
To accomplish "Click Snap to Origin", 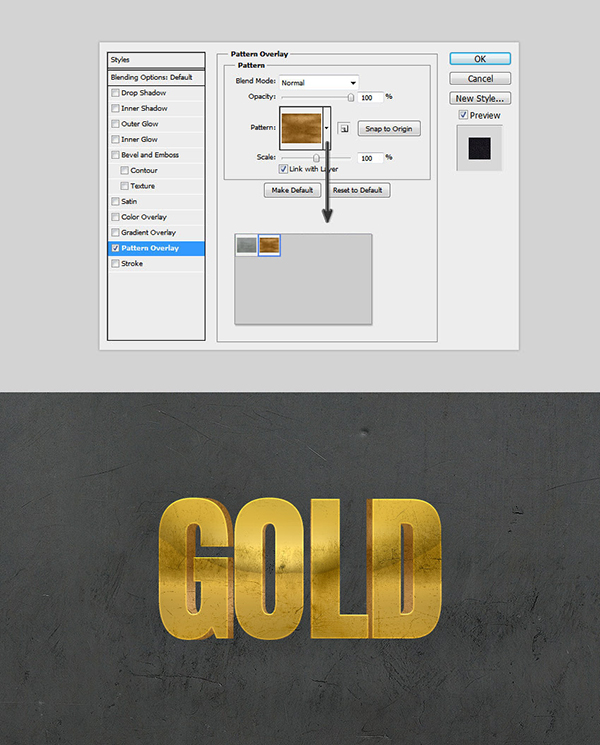I will (x=389, y=128).
